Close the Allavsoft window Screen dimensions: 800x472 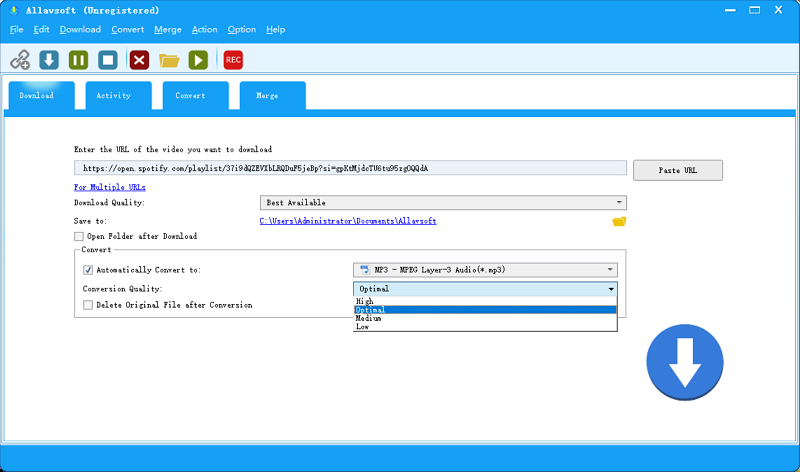click(x=779, y=10)
